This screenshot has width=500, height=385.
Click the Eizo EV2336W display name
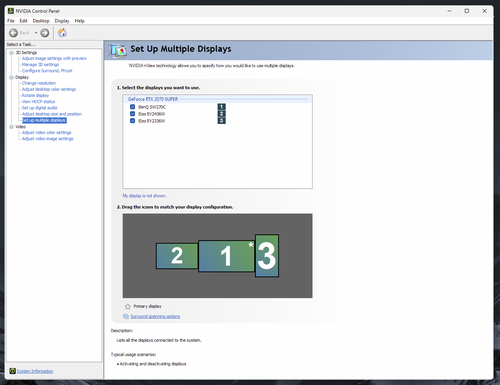[x=152, y=121]
